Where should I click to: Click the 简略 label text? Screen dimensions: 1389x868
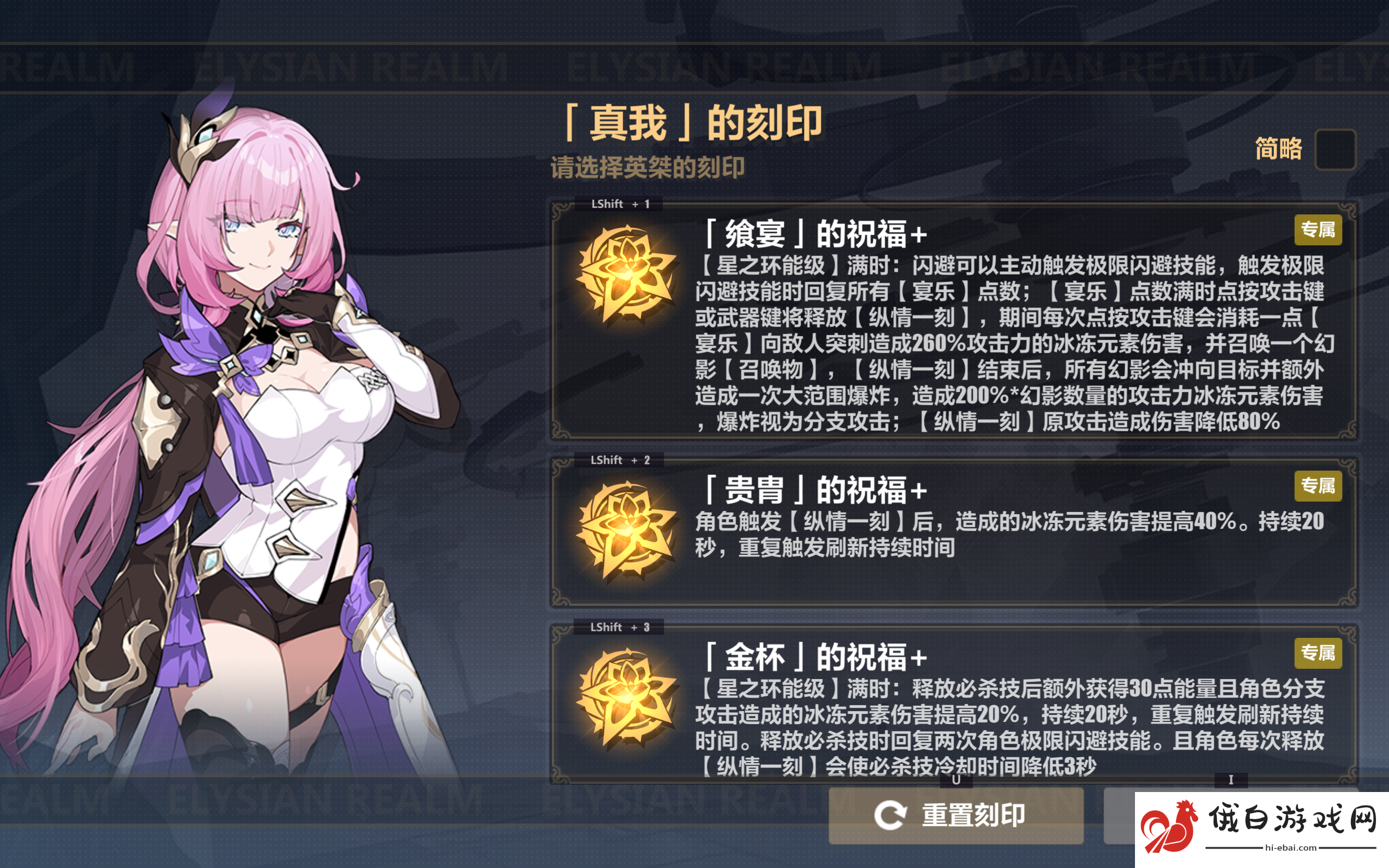pyautogui.click(x=1278, y=149)
